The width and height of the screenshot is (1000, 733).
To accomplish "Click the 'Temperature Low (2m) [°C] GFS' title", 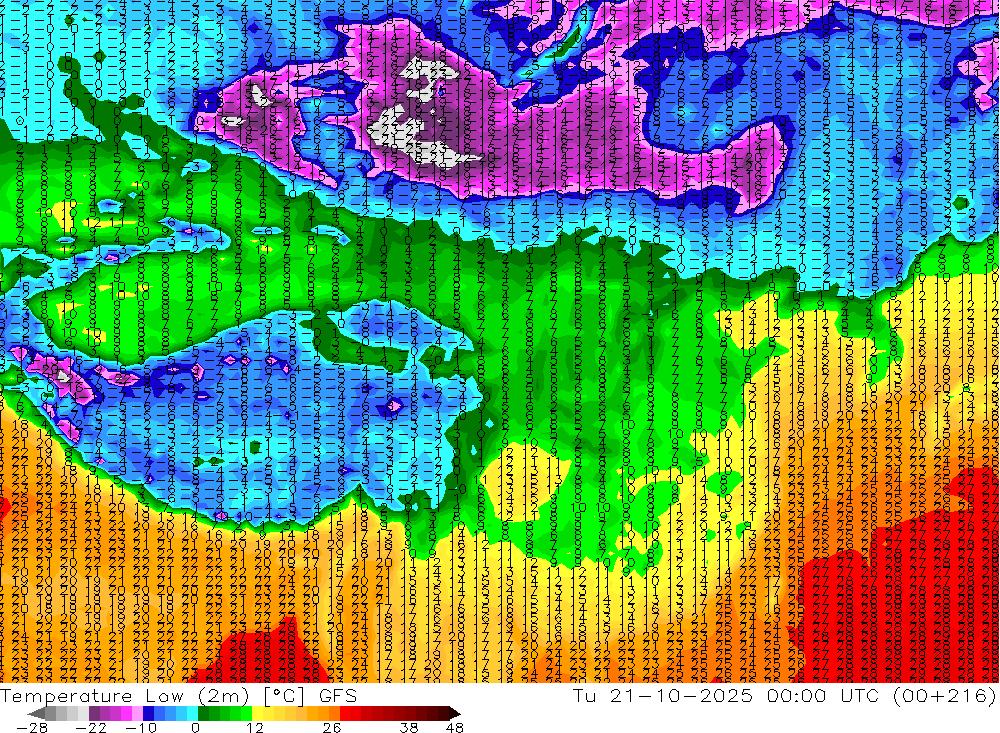I will [179, 695].
